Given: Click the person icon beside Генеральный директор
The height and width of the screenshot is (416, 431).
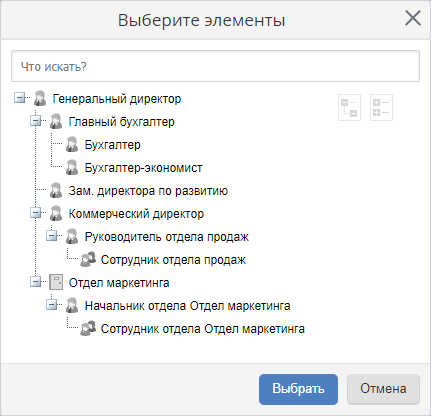Looking at the screenshot, I should coord(40,98).
